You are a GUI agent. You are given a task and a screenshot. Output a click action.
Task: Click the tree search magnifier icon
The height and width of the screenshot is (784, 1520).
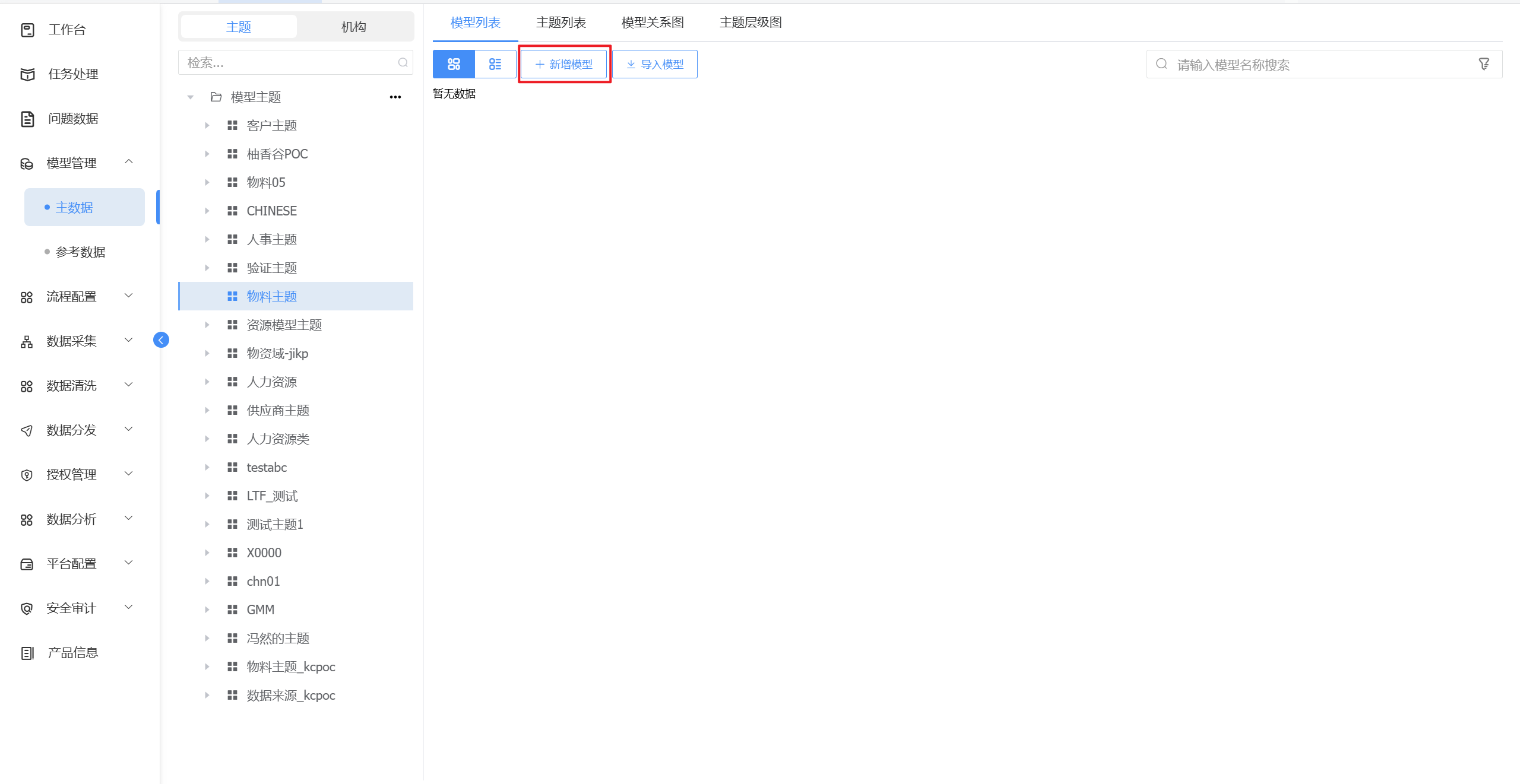pyautogui.click(x=403, y=62)
